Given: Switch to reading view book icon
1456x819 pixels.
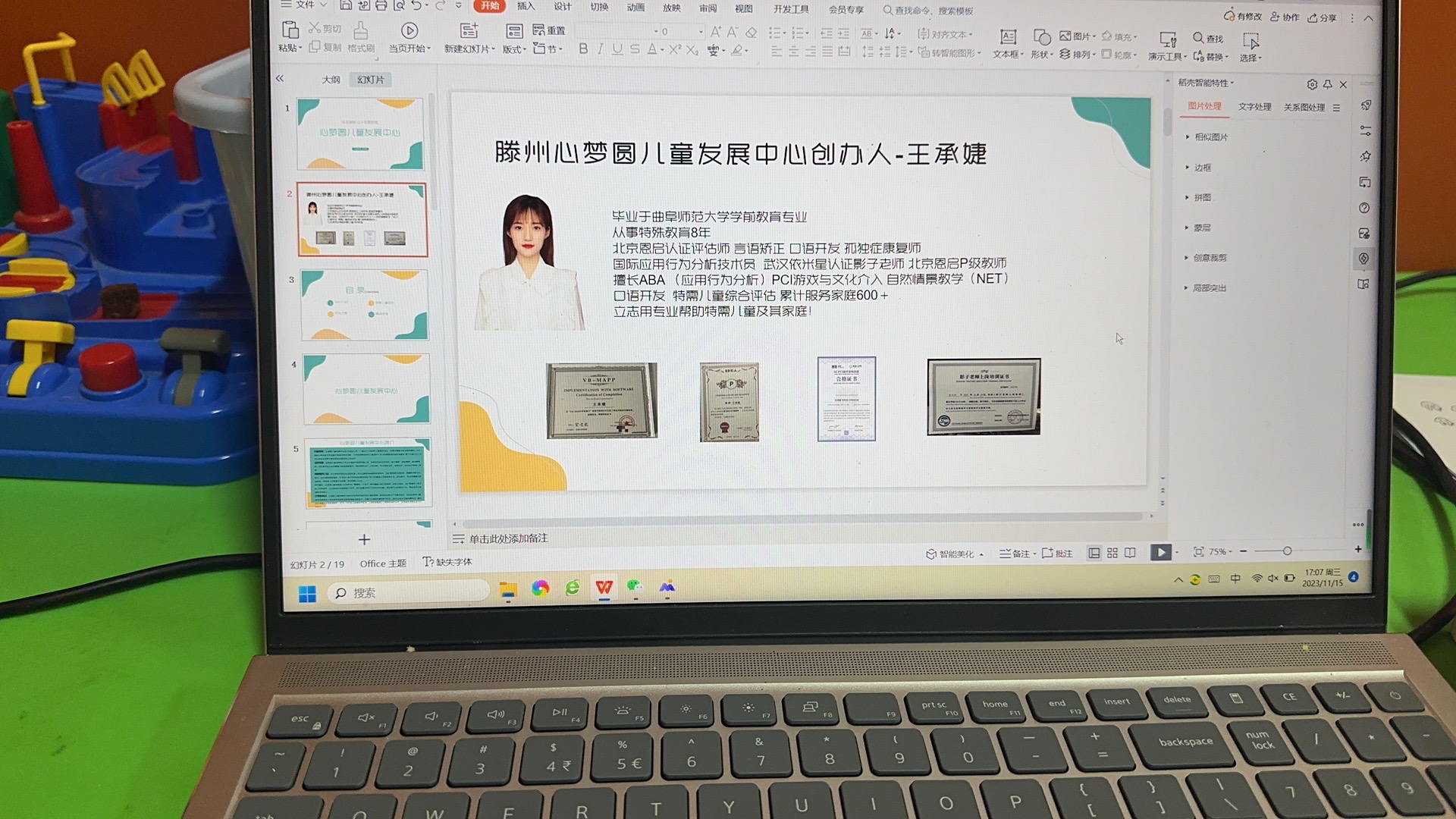Looking at the screenshot, I should [x=1131, y=554].
